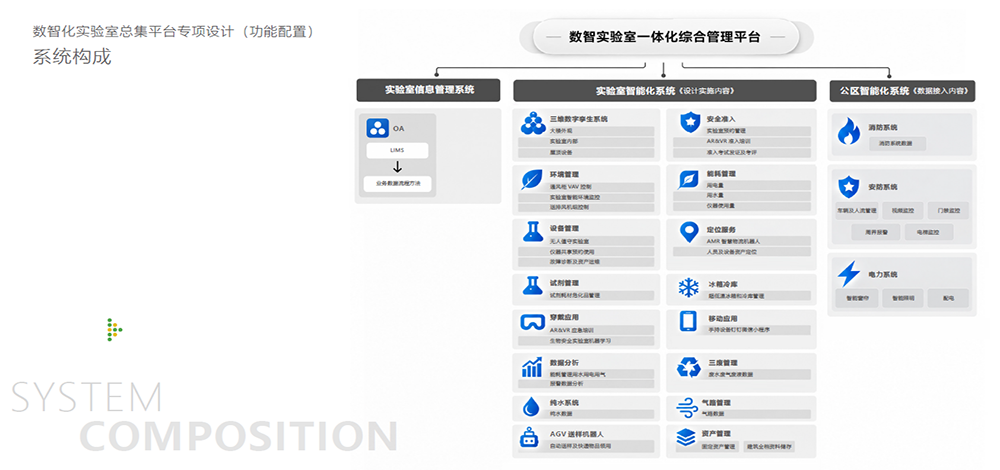Click the 三维数字孪生系统 cluster icon
Image resolution: width=1000 pixels, height=470 pixels.
533,123
